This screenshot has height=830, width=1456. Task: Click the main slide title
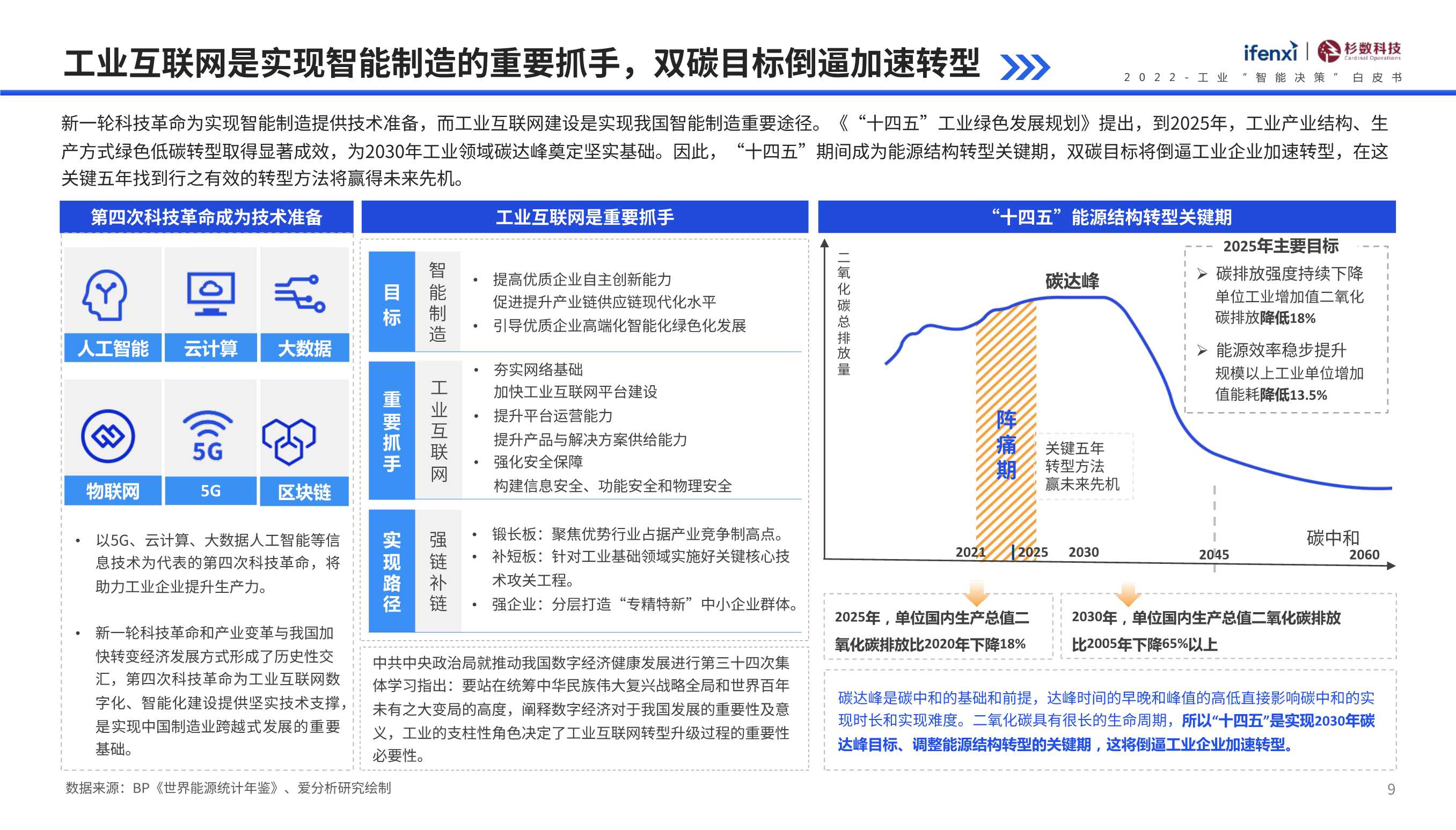pyautogui.click(x=522, y=63)
